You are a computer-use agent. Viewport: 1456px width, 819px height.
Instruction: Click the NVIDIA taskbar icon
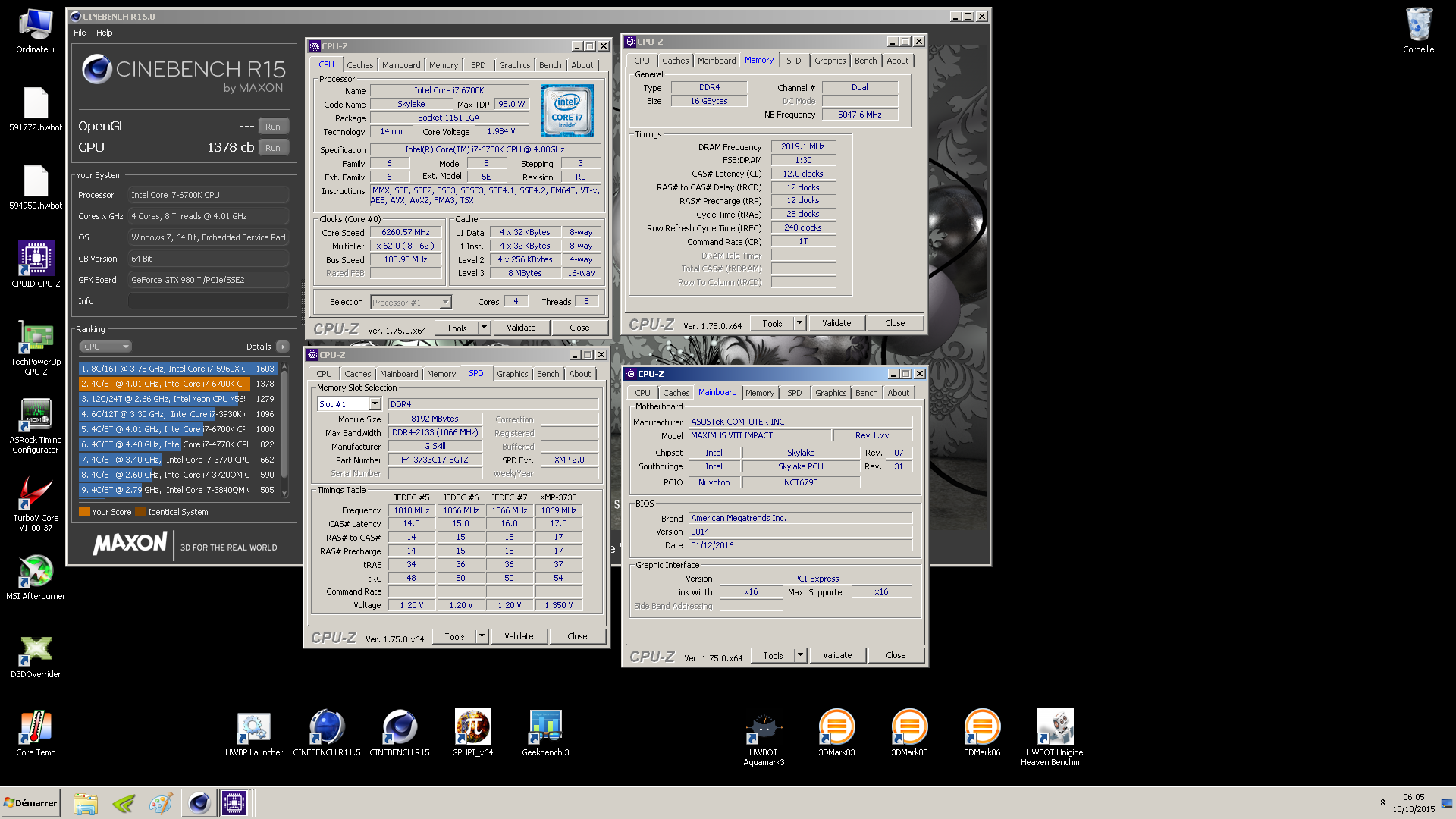point(124,803)
